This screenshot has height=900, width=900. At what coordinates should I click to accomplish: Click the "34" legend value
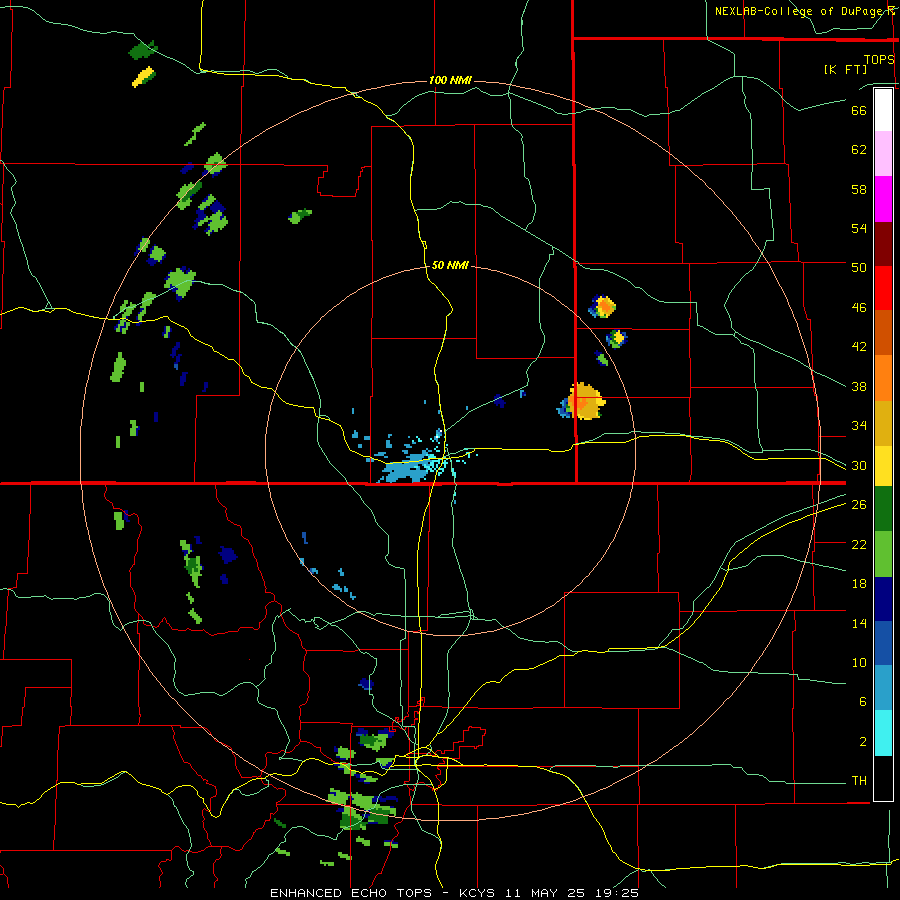click(859, 426)
